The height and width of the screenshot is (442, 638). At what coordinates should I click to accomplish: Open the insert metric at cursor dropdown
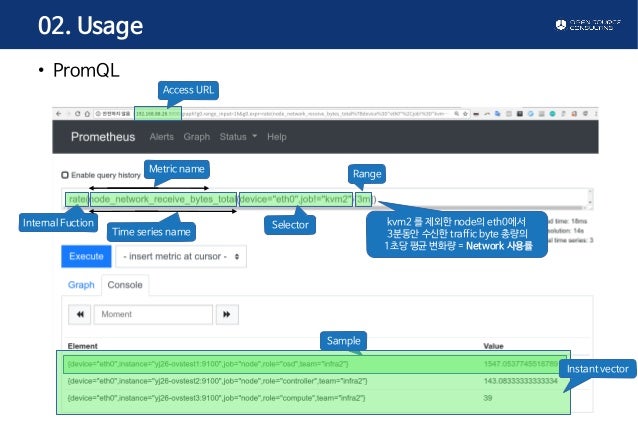(181, 256)
